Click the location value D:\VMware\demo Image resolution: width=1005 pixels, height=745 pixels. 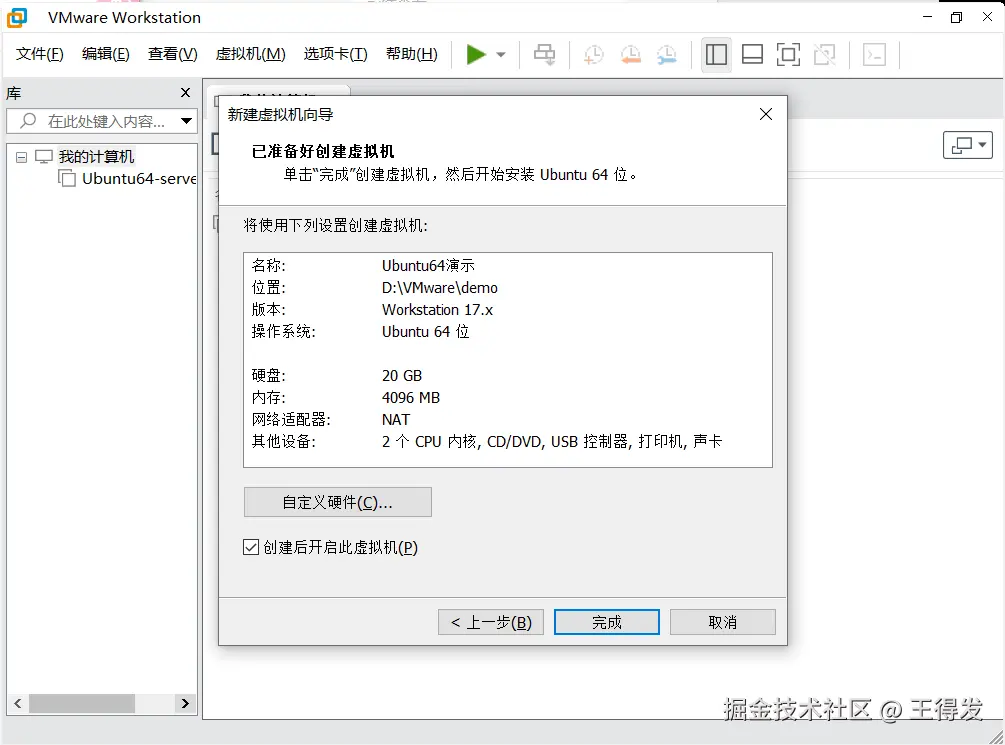[x=440, y=287]
